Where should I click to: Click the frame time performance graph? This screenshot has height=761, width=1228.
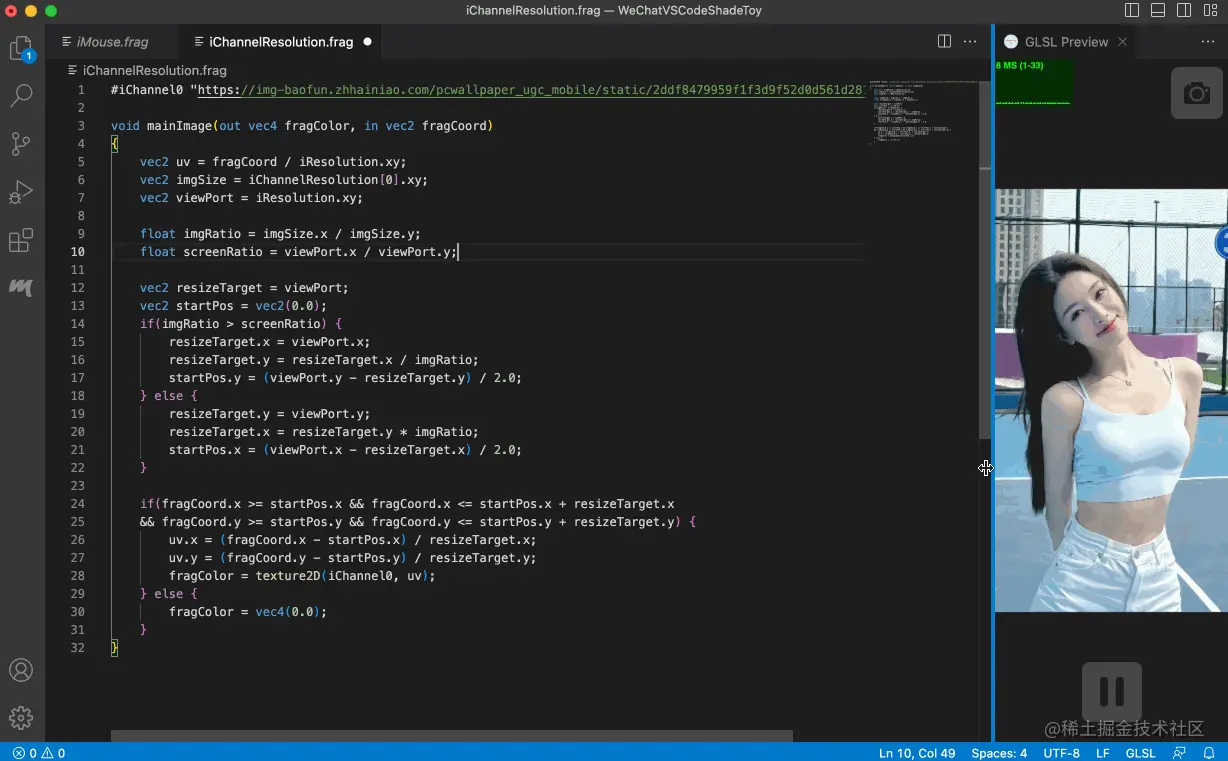pos(1034,83)
